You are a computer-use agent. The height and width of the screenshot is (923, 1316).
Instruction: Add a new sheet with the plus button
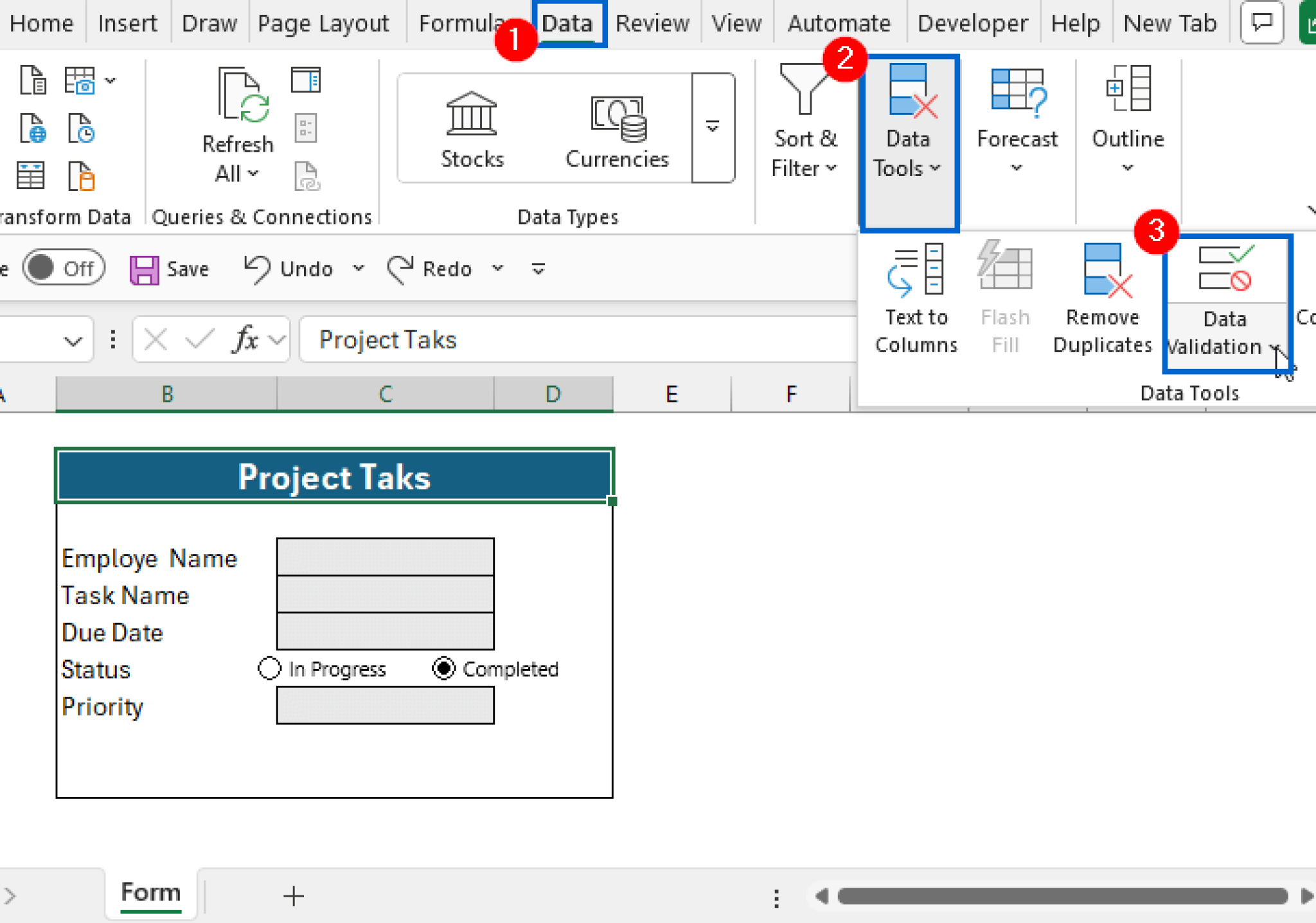(293, 895)
